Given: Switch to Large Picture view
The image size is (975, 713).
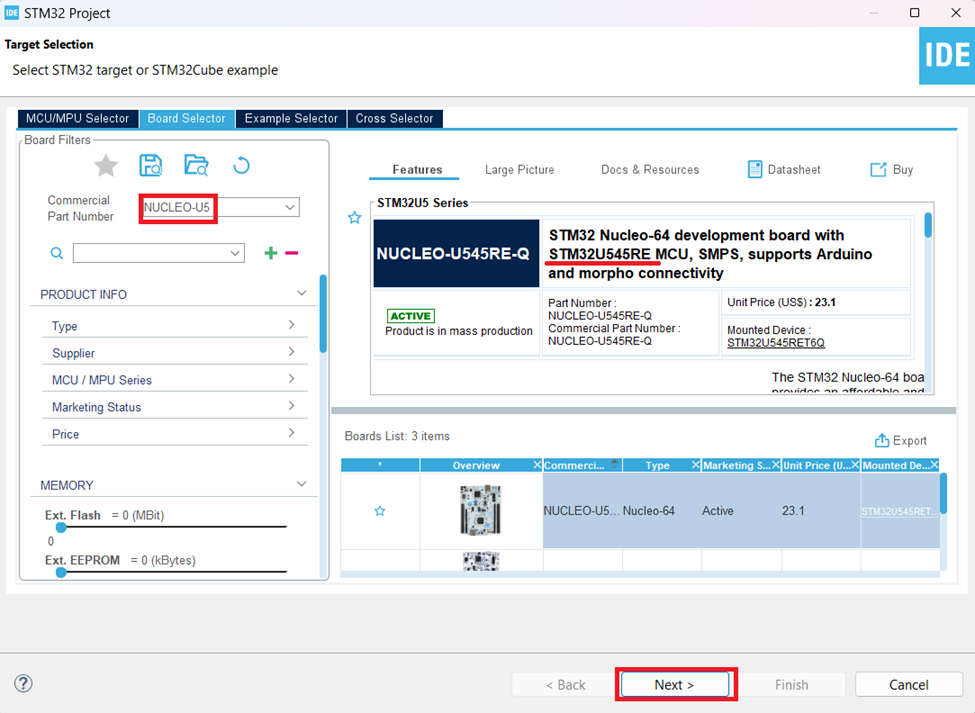Looking at the screenshot, I should (x=519, y=170).
